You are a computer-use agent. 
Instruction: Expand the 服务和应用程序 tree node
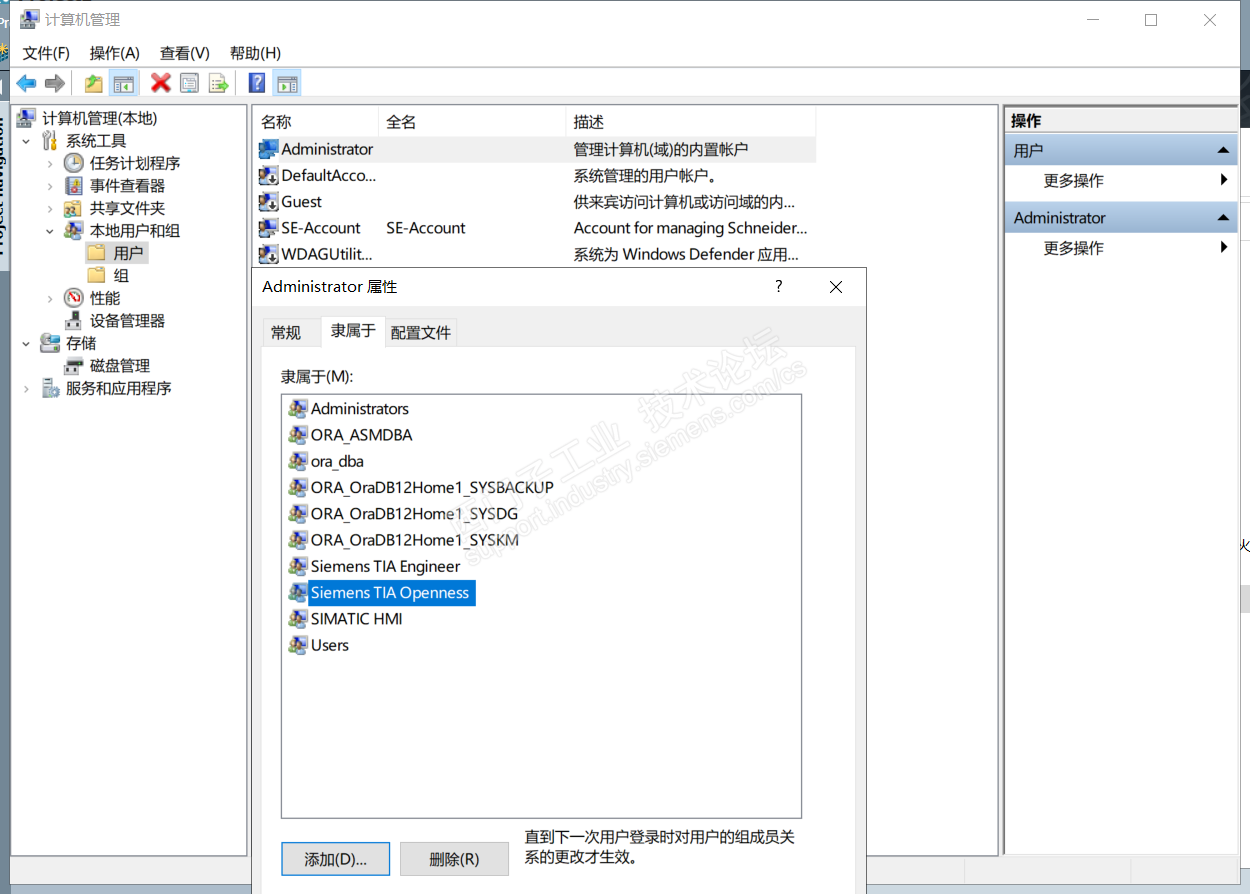pos(27,388)
